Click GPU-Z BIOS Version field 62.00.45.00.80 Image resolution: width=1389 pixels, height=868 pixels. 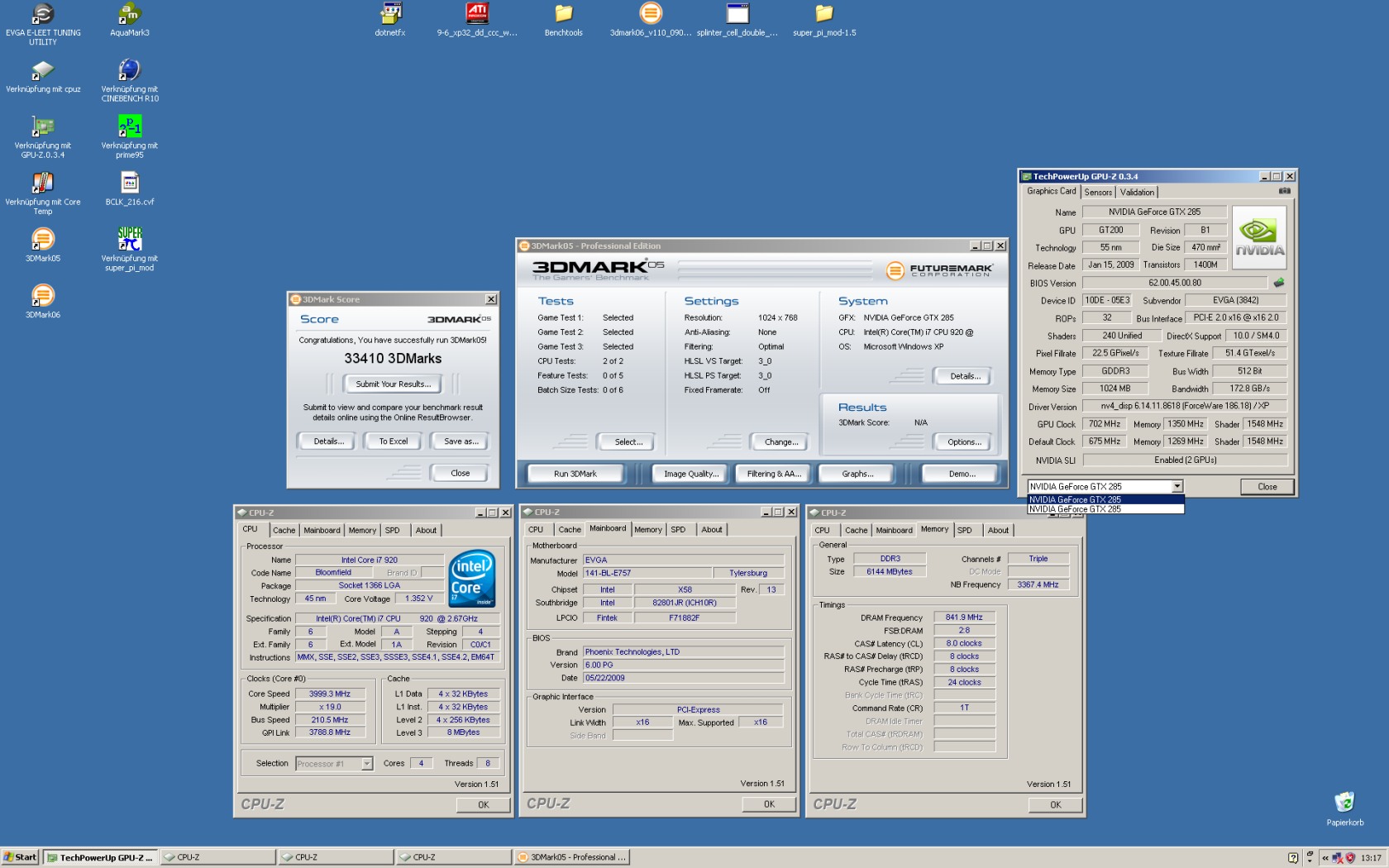tap(1176, 283)
